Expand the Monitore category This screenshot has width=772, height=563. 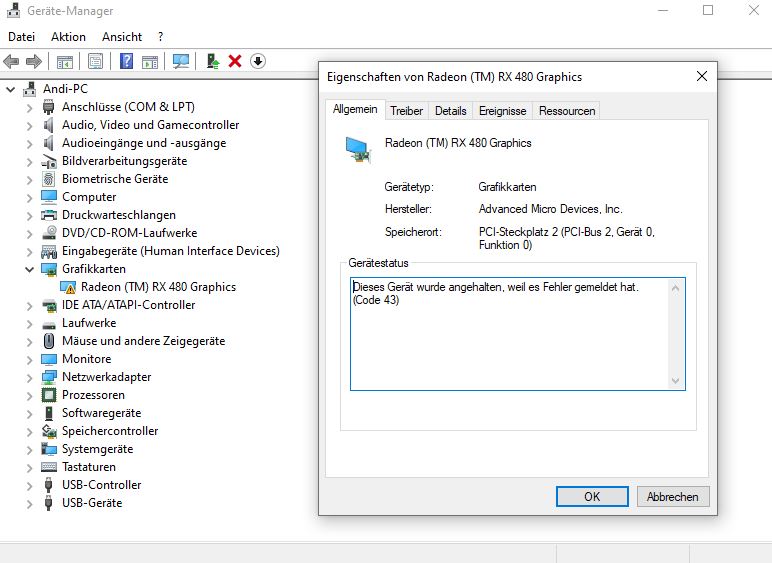(x=30, y=359)
